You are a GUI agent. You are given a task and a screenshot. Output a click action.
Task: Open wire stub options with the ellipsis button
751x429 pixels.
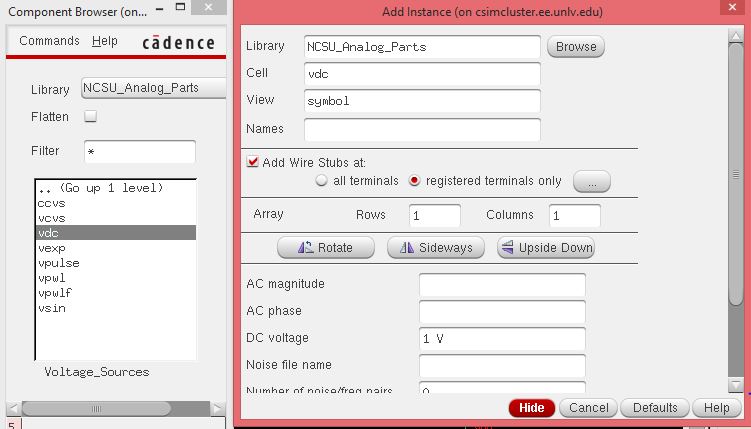point(592,181)
